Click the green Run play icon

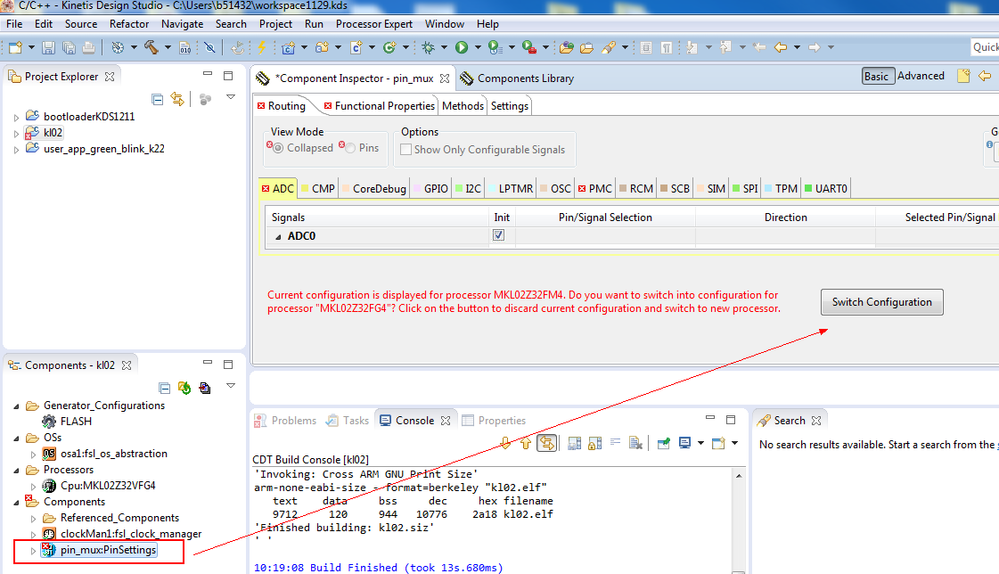462,47
